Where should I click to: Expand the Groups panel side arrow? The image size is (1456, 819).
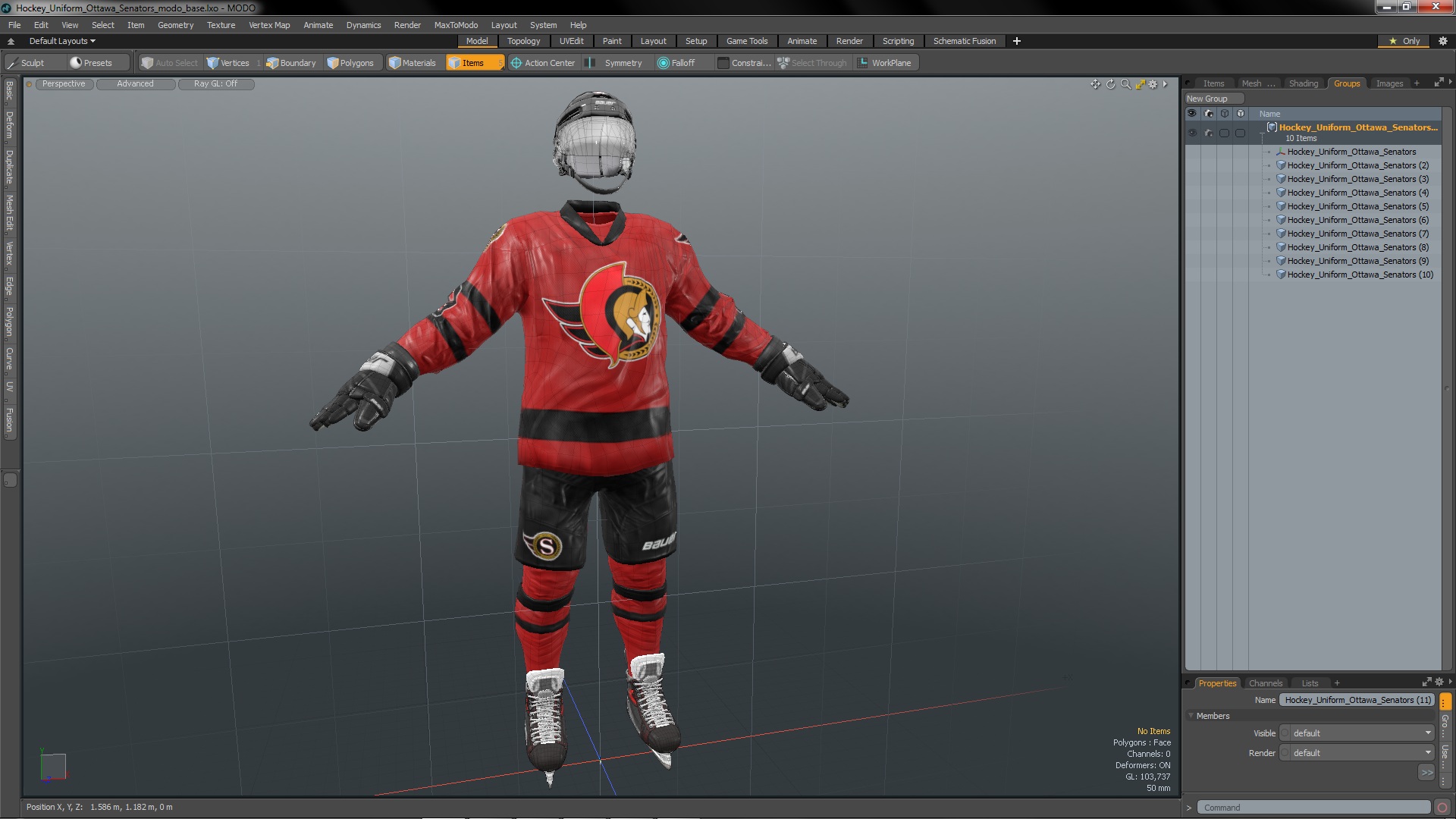click(1450, 82)
